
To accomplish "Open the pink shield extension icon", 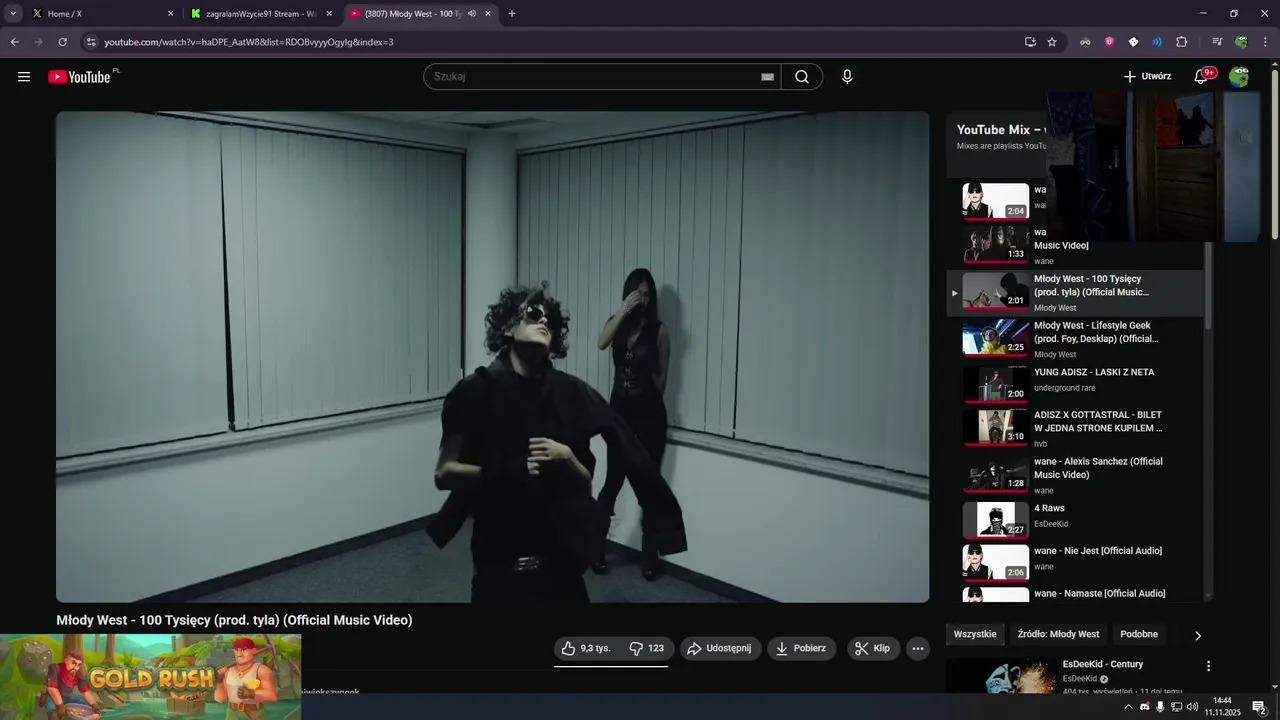I will [x=1109, y=42].
